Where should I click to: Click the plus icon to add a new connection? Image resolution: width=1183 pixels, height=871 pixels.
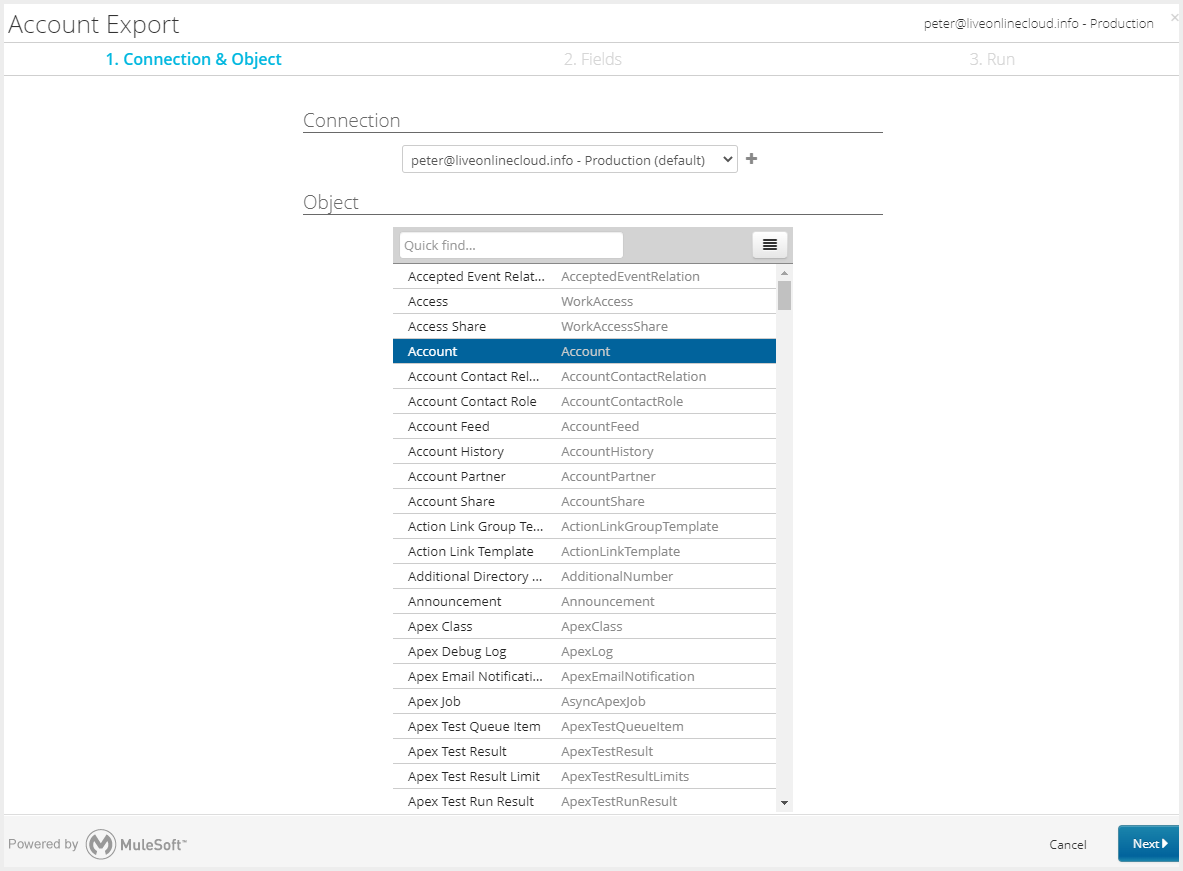point(751,158)
